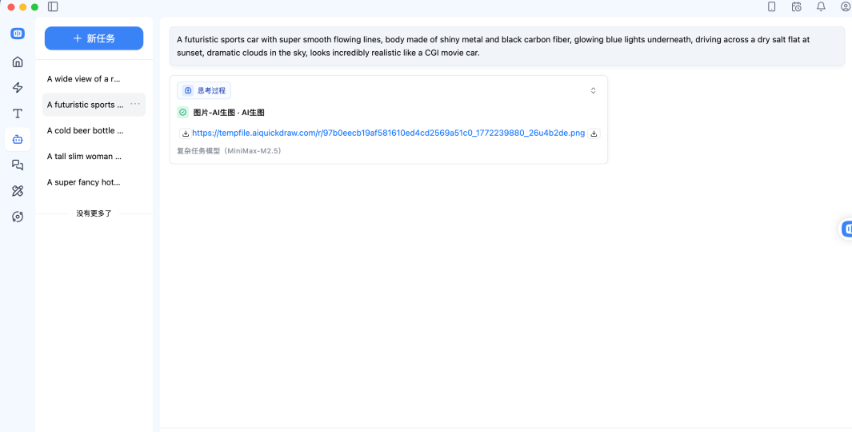Download the image using icon right of link

pos(594,133)
